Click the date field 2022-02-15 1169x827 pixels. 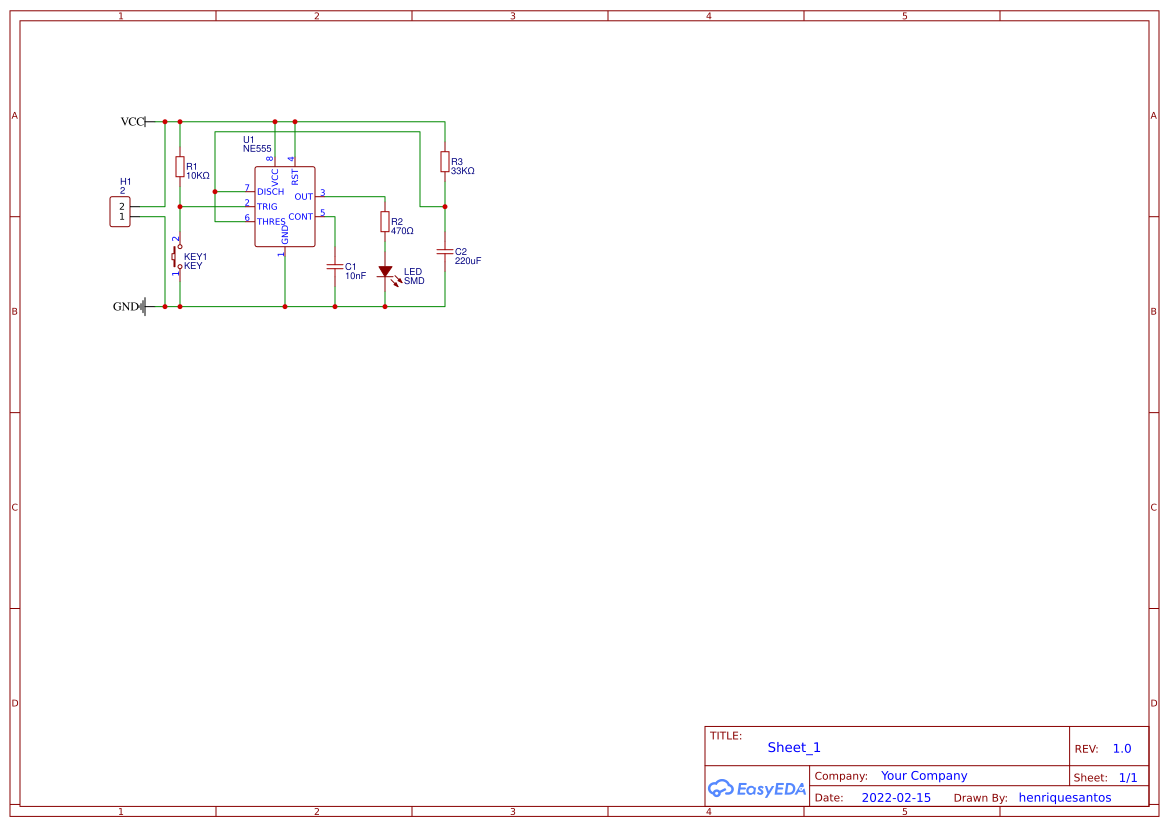[895, 797]
